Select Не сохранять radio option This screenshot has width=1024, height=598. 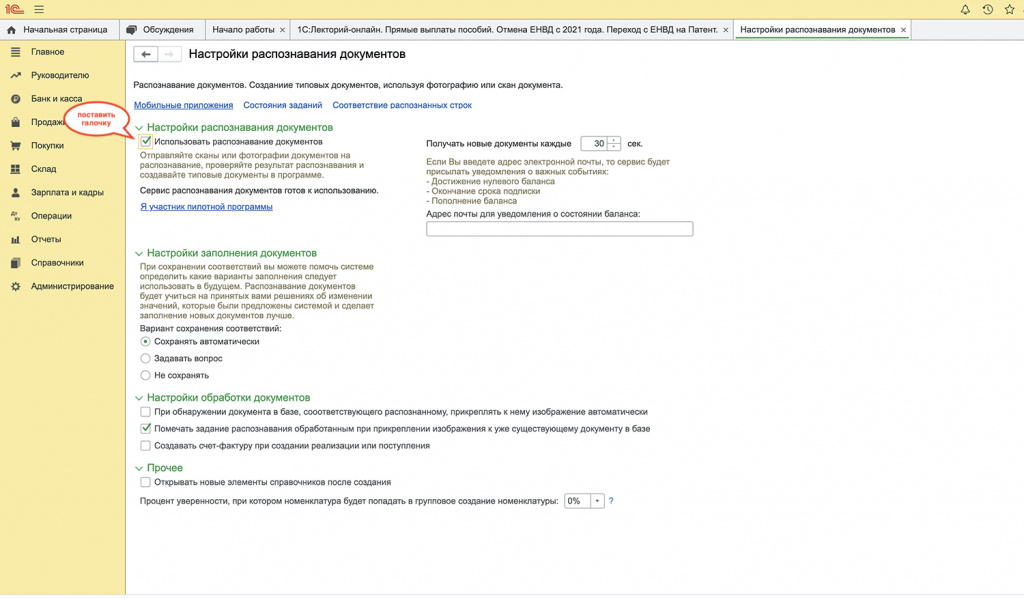(146, 375)
